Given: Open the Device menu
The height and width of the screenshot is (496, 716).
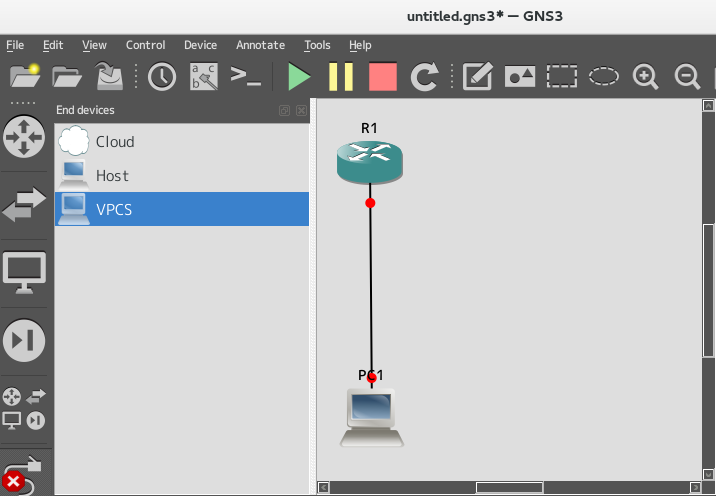Looking at the screenshot, I should coord(200,45).
